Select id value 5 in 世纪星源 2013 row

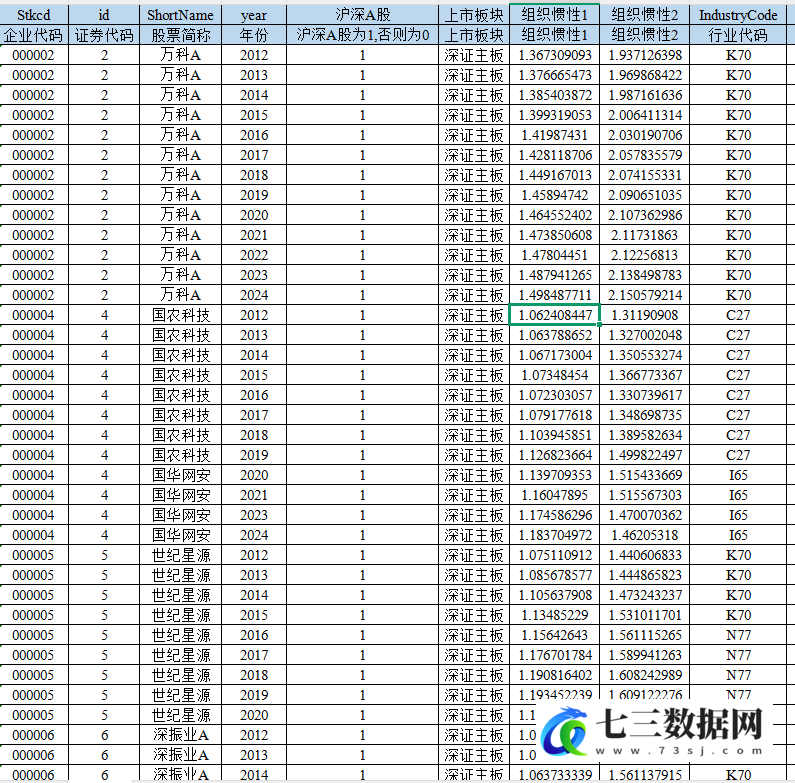[x=104, y=575]
